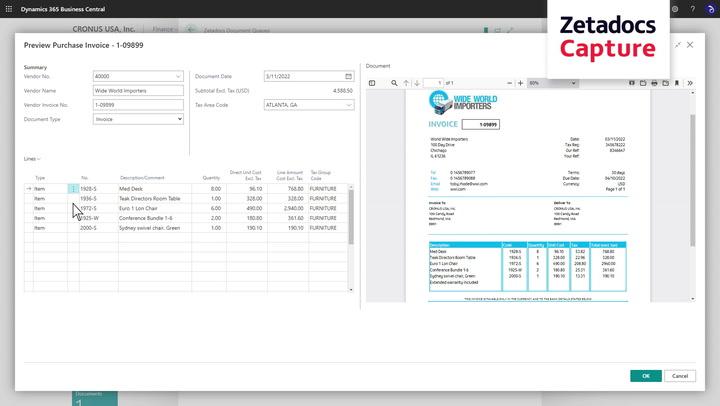The image size is (720, 406).
Task: Open the Vendor No. dropdown
Action: tap(178, 76)
